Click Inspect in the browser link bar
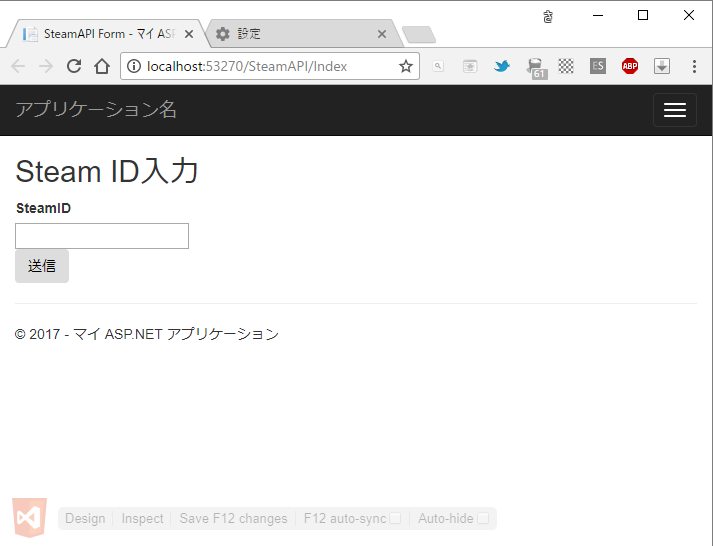This screenshot has width=713, height=546. [142, 518]
